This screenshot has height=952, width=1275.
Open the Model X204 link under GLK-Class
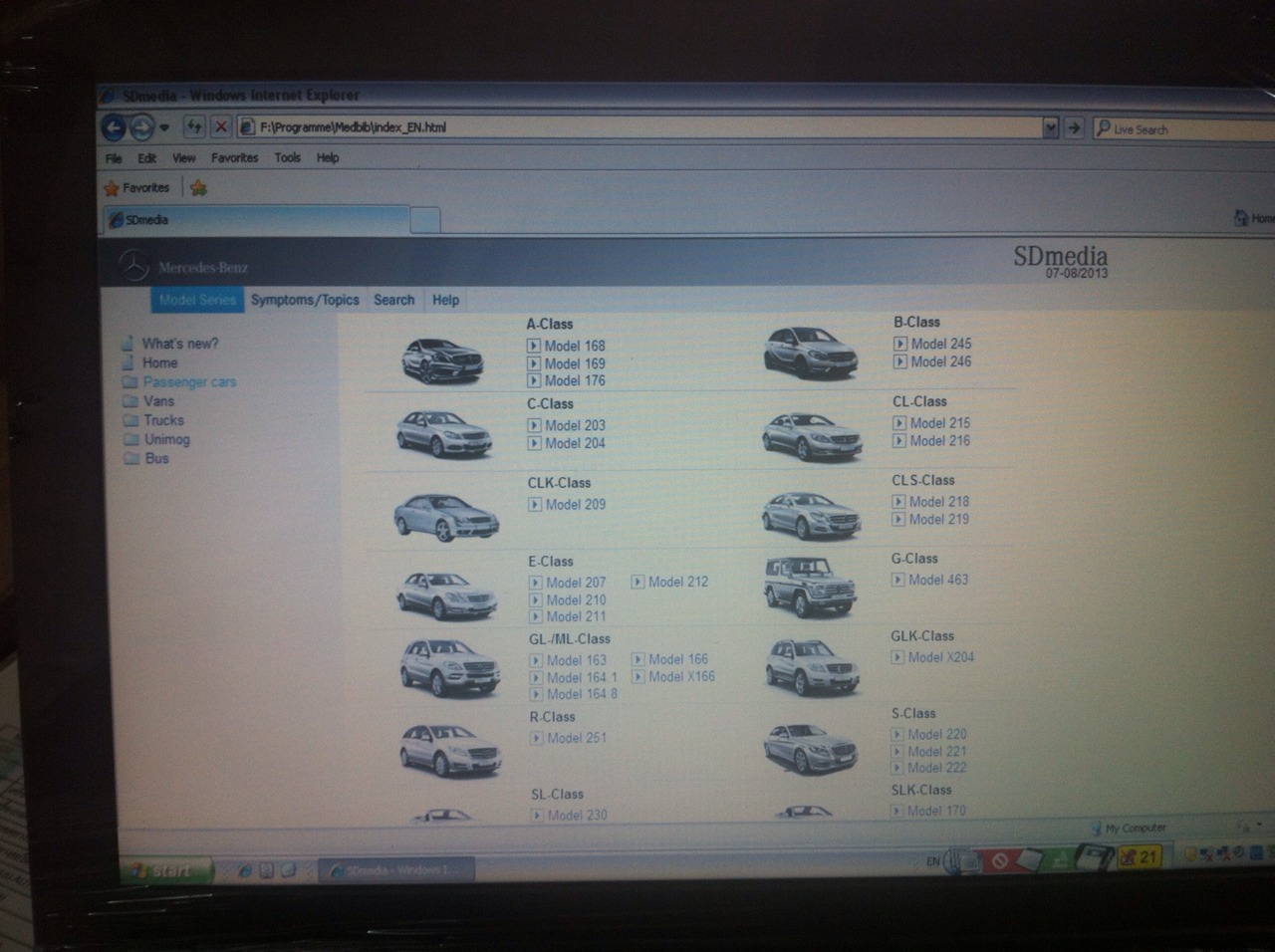tap(940, 657)
